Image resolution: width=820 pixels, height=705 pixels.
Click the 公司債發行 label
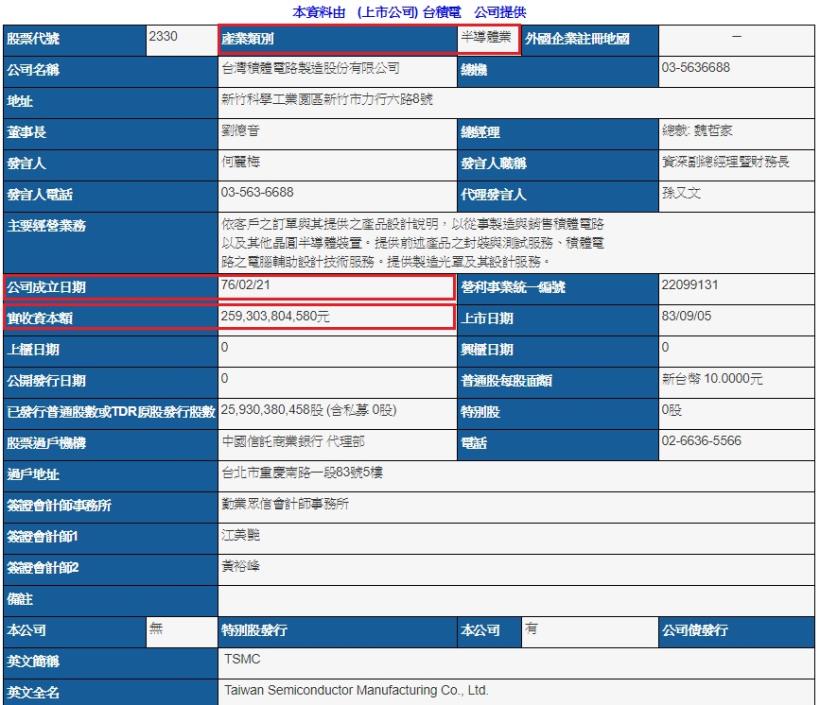pyautogui.click(x=694, y=630)
